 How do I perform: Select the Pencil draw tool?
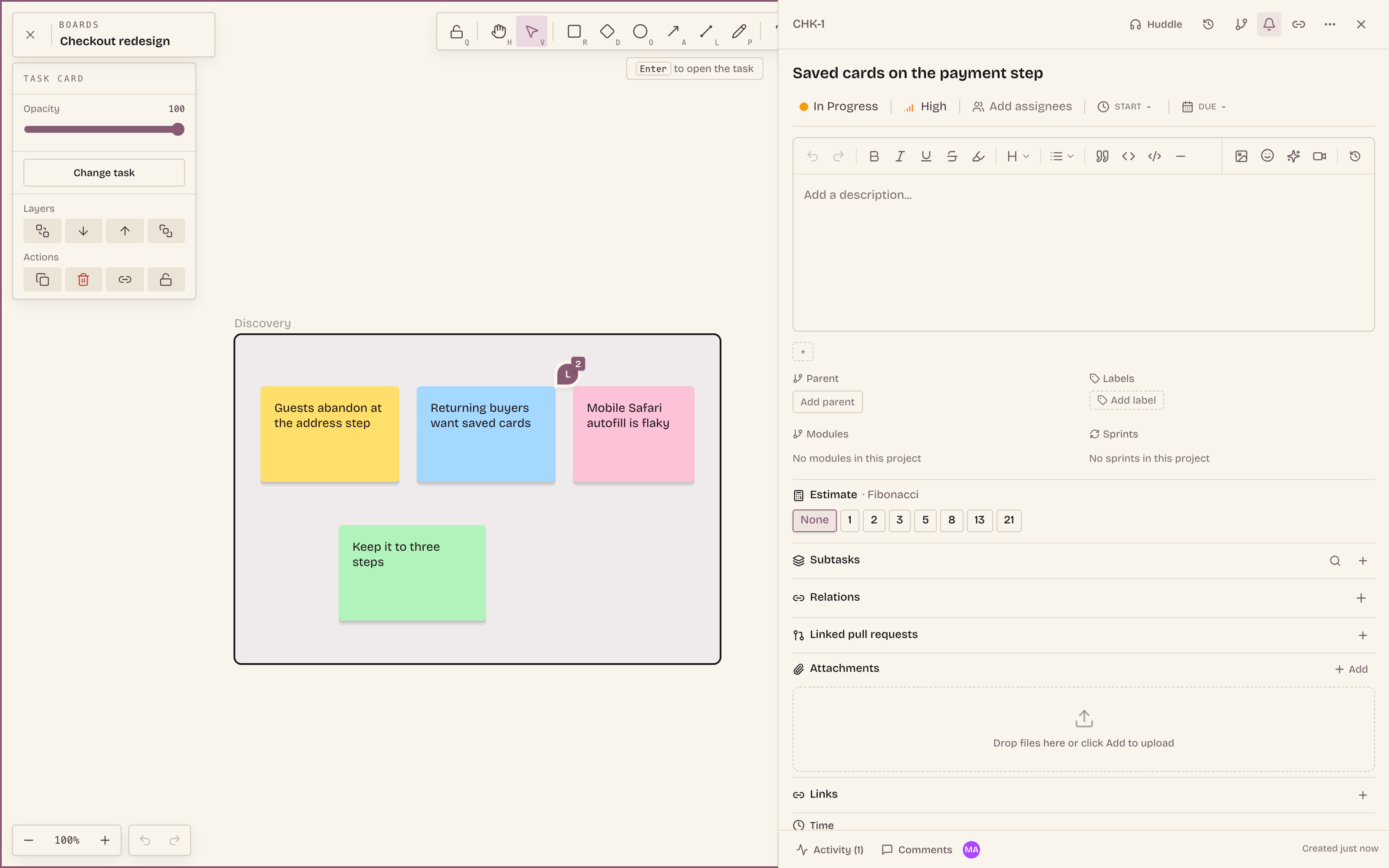pyautogui.click(x=739, y=32)
